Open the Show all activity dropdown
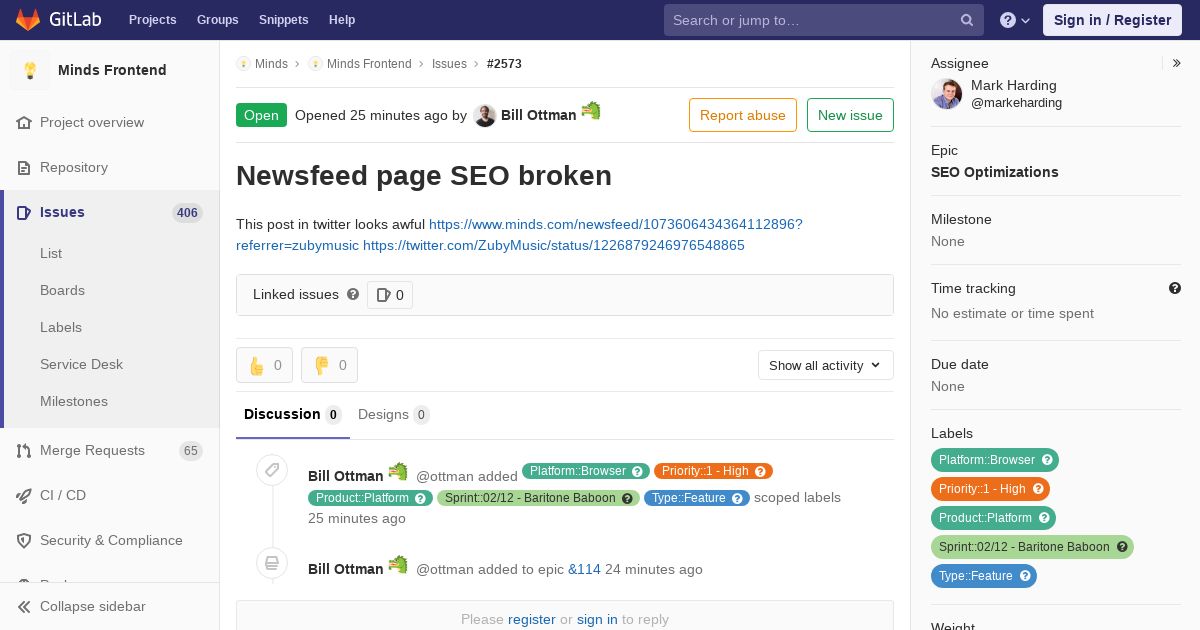The width and height of the screenshot is (1200, 630). pos(826,365)
